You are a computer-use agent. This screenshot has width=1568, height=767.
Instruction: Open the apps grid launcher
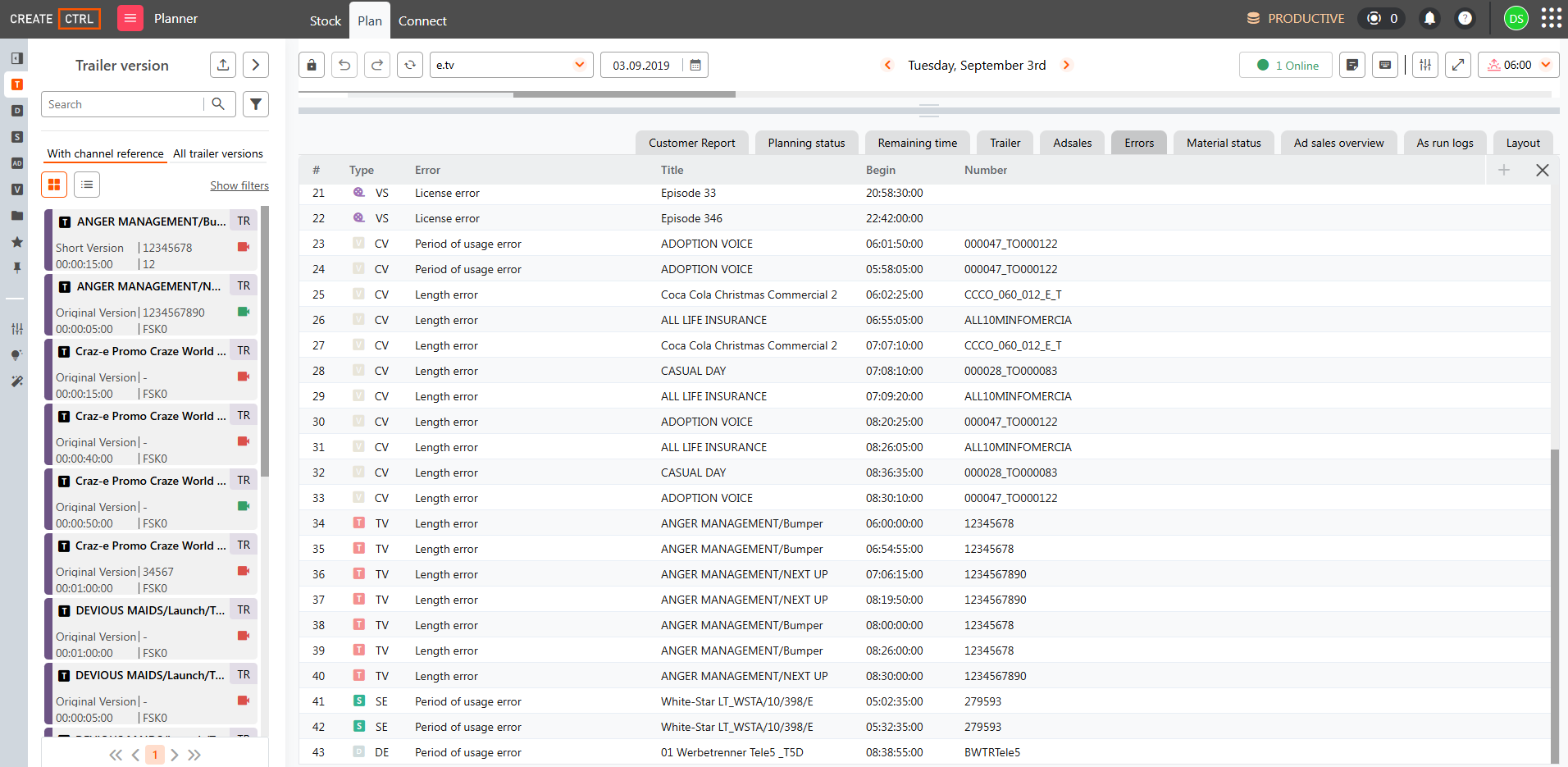coord(1551,18)
